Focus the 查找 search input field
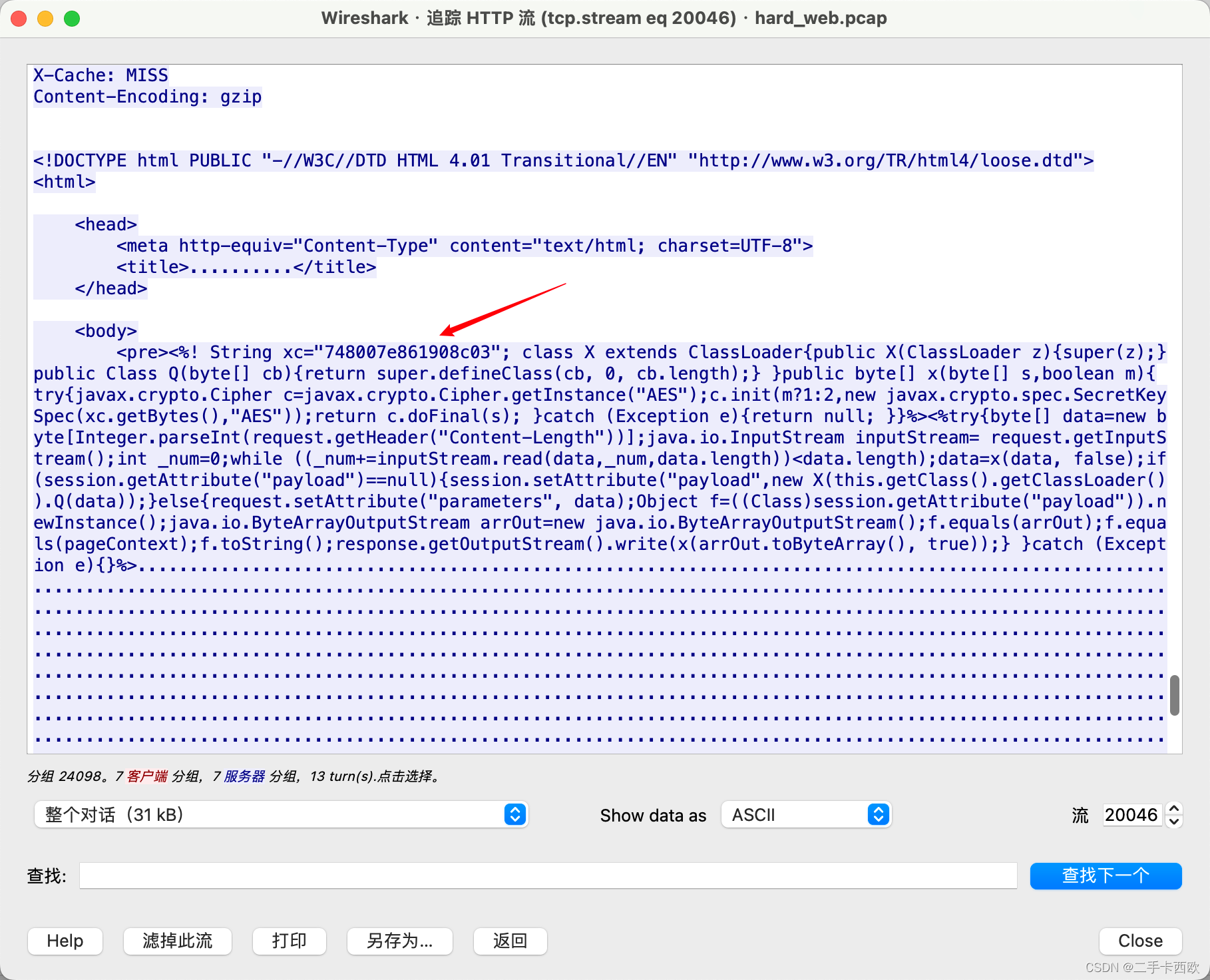Image resolution: width=1210 pixels, height=980 pixels. (x=548, y=875)
